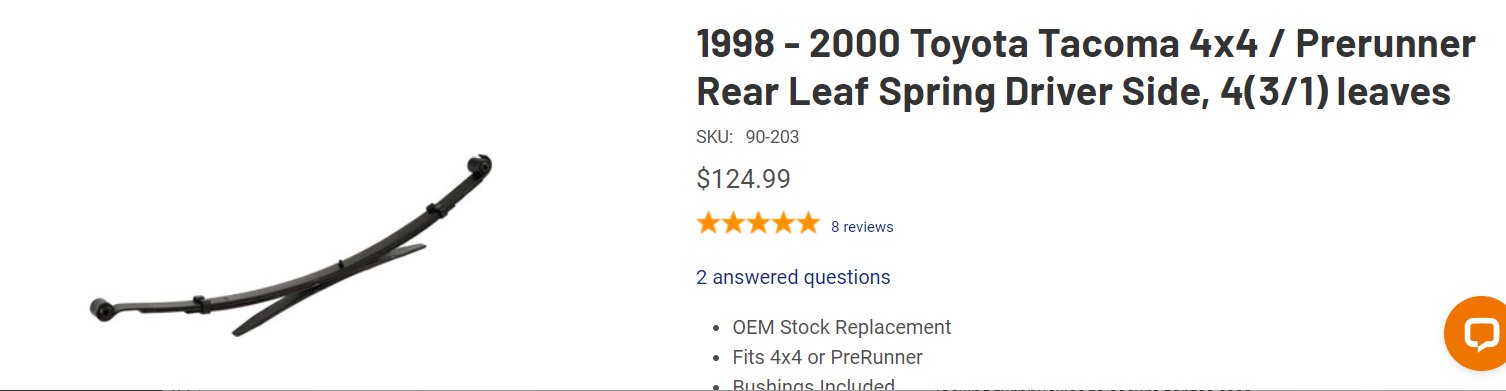Click the center clamp on the leaf spring

pos(341,265)
